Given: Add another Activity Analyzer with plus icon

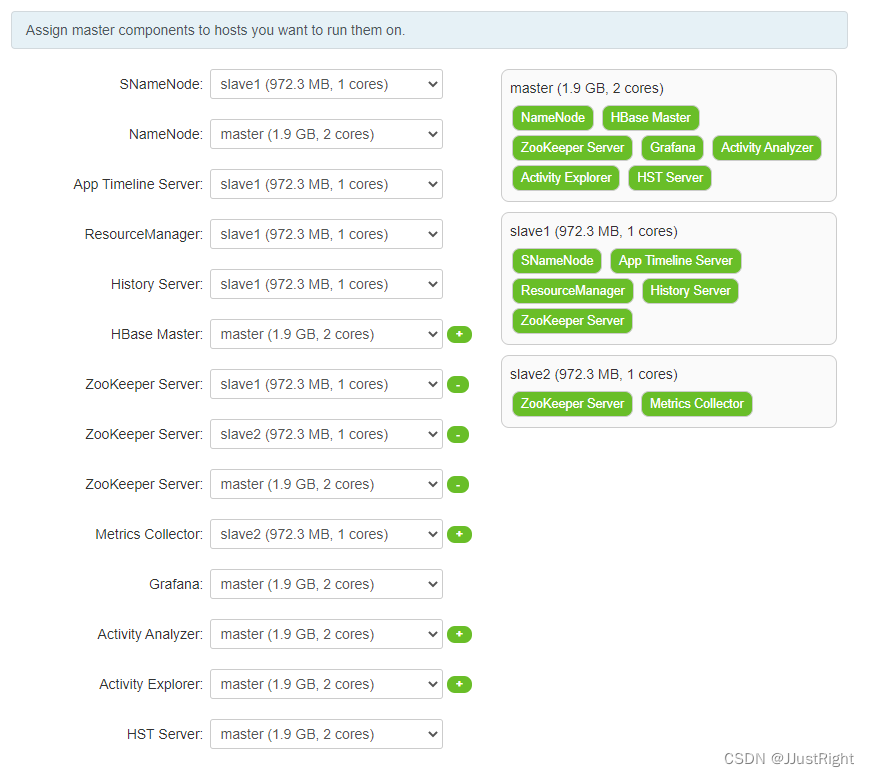Looking at the screenshot, I should [459, 634].
